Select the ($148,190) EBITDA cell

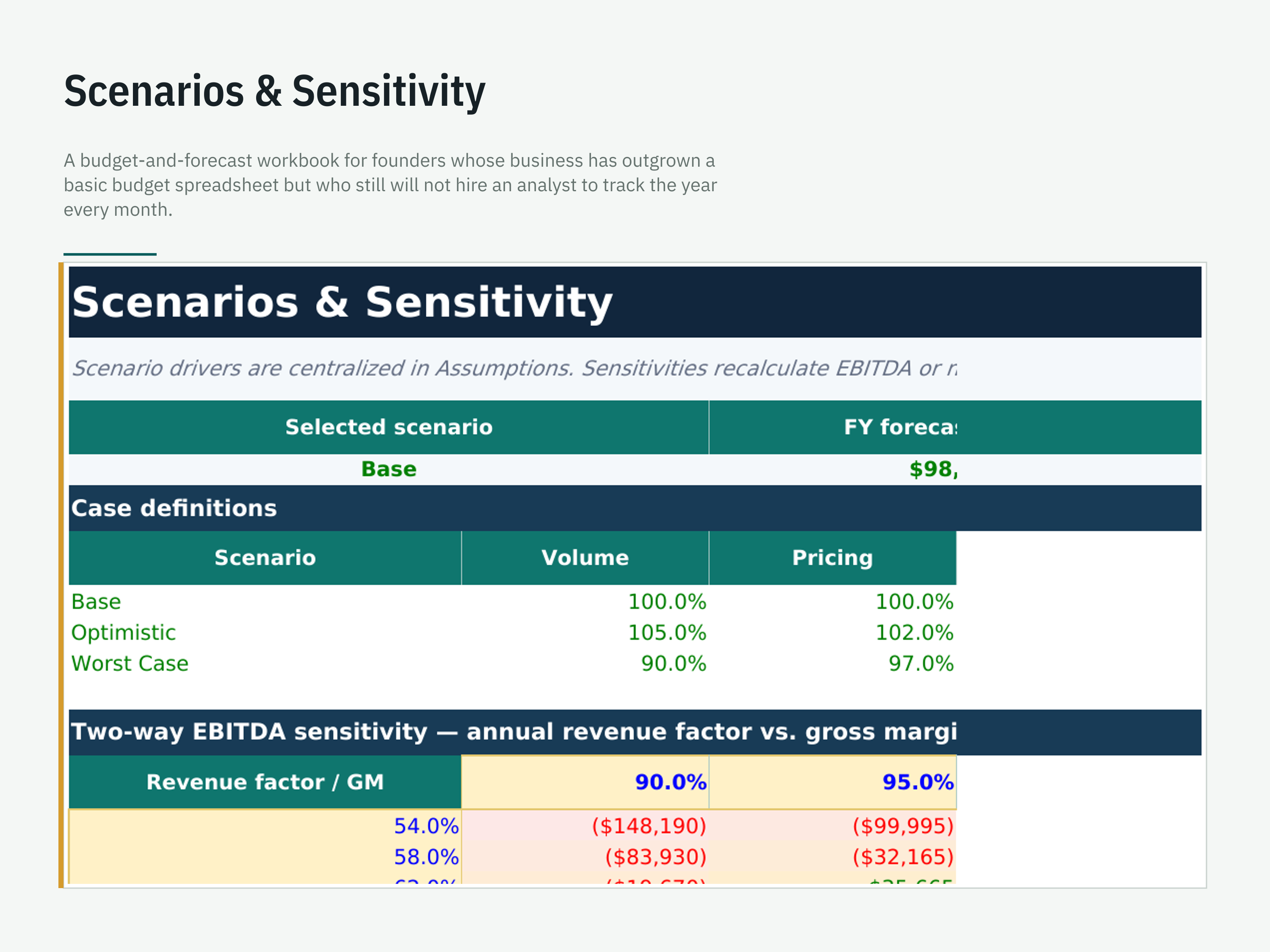[x=585, y=826]
